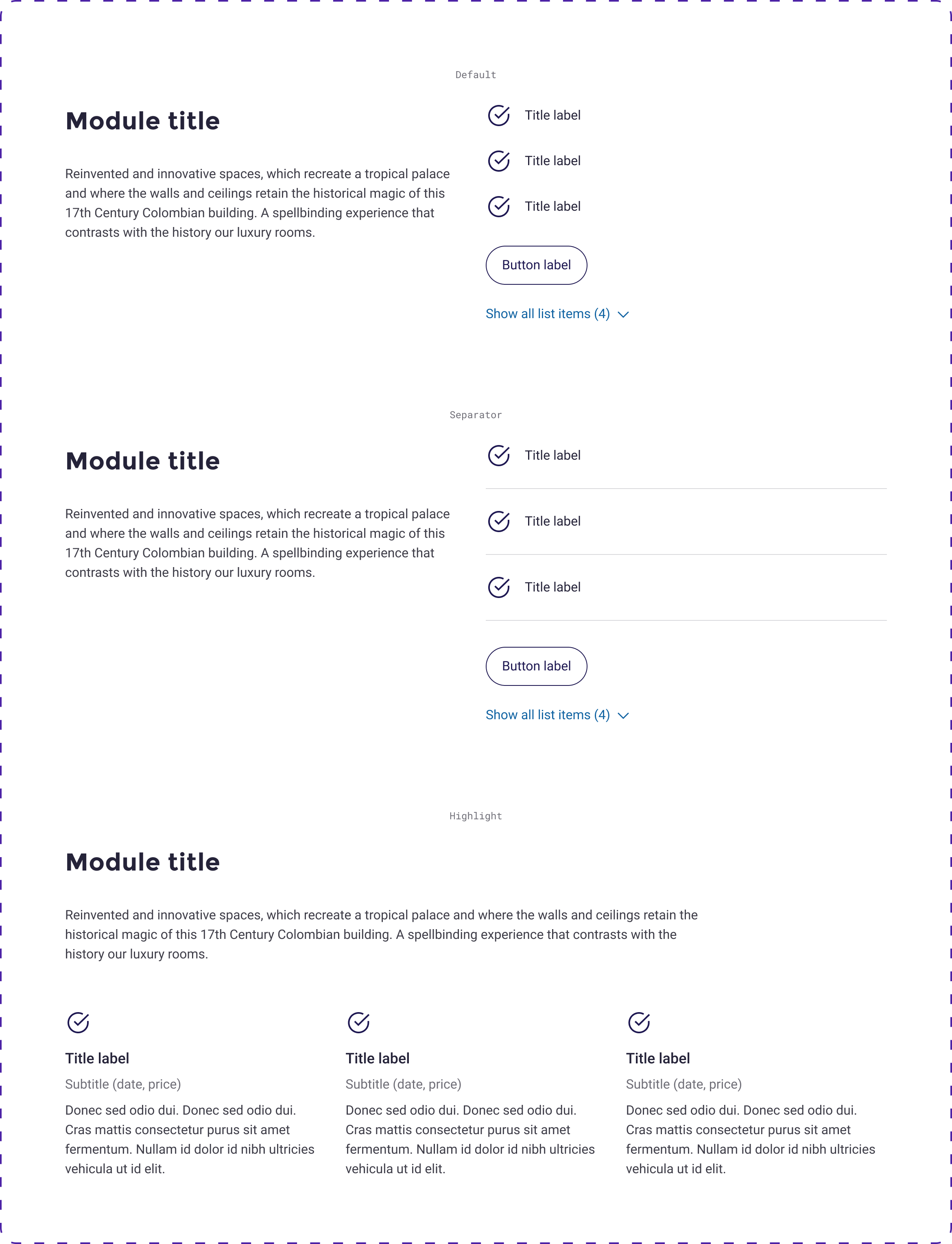Click check icon of first Highlight column

click(x=78, y=1023)
